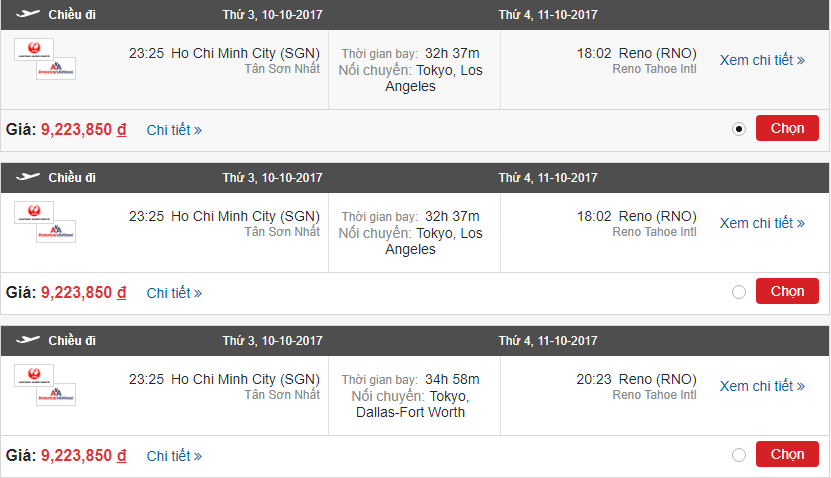Viewport: 831px width, 478px height.
Task: Open 'Xem chi tiết' for the Dallas-Fort Worth flight
Action: pos(762,386)
